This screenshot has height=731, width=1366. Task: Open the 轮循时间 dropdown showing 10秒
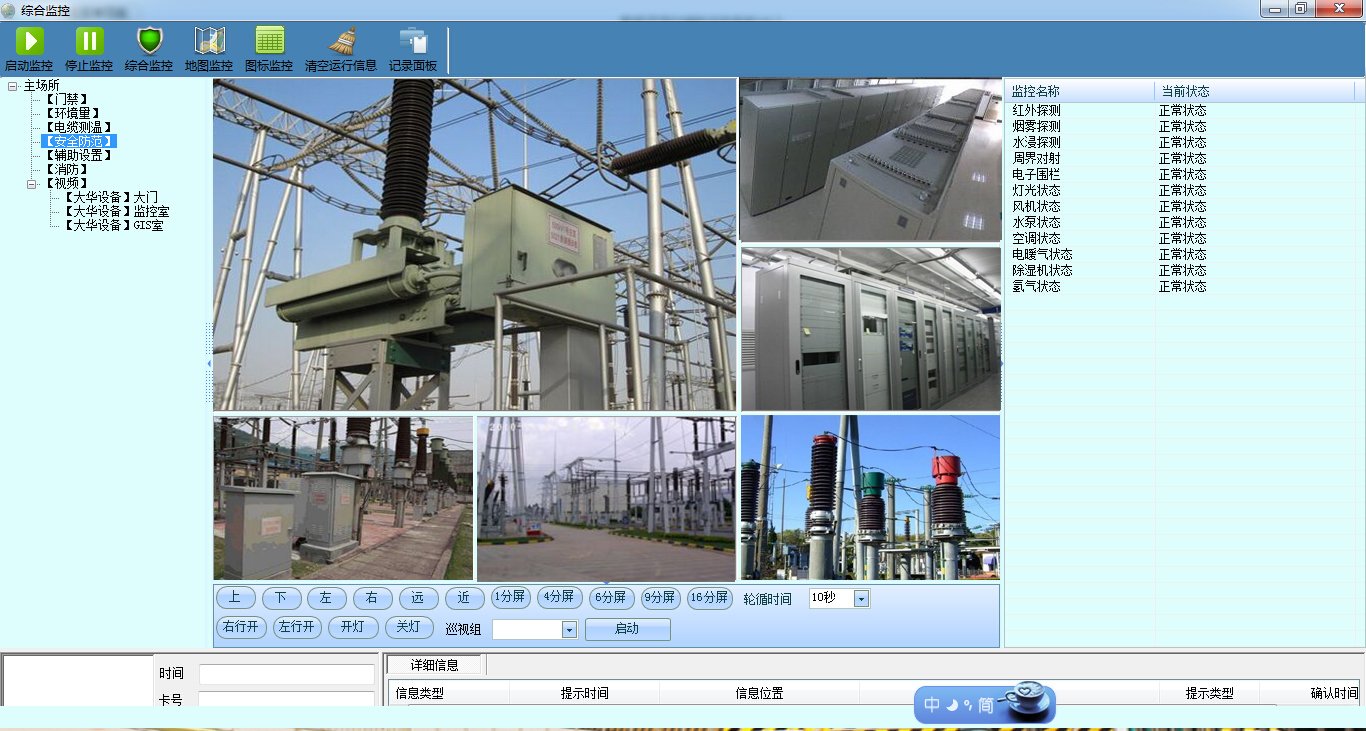[861, 599]
